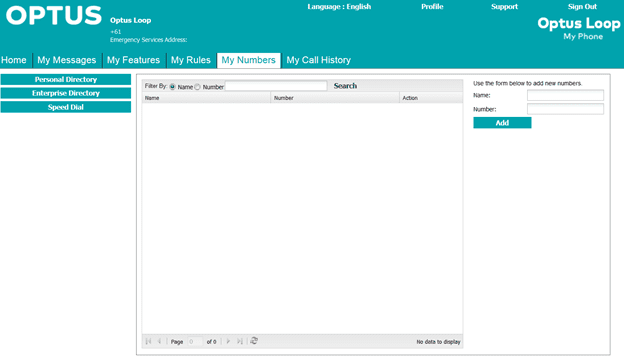Open the Home tab

(14, 60)
